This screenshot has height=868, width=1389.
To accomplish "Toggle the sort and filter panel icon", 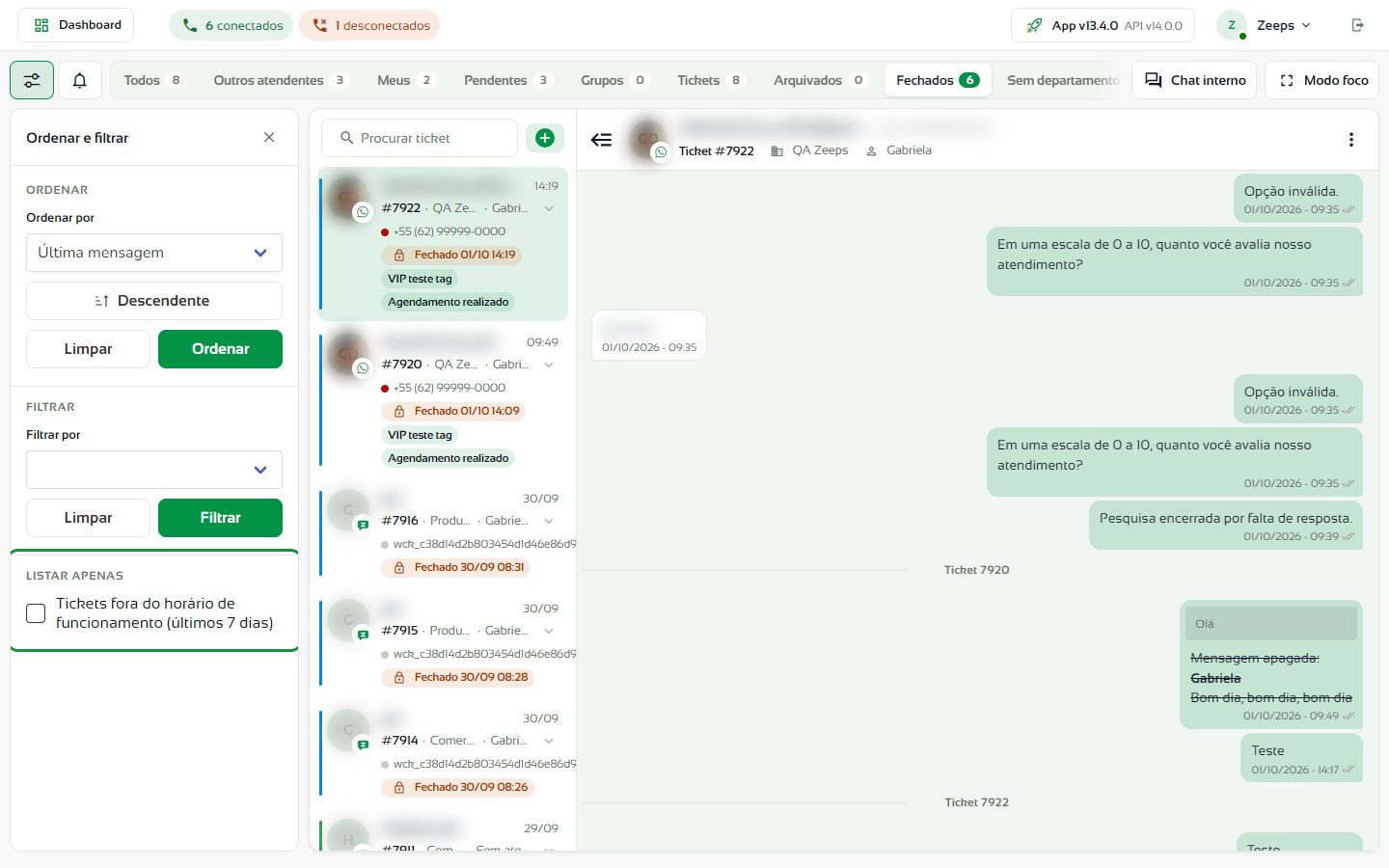I will tap(32, 80).
